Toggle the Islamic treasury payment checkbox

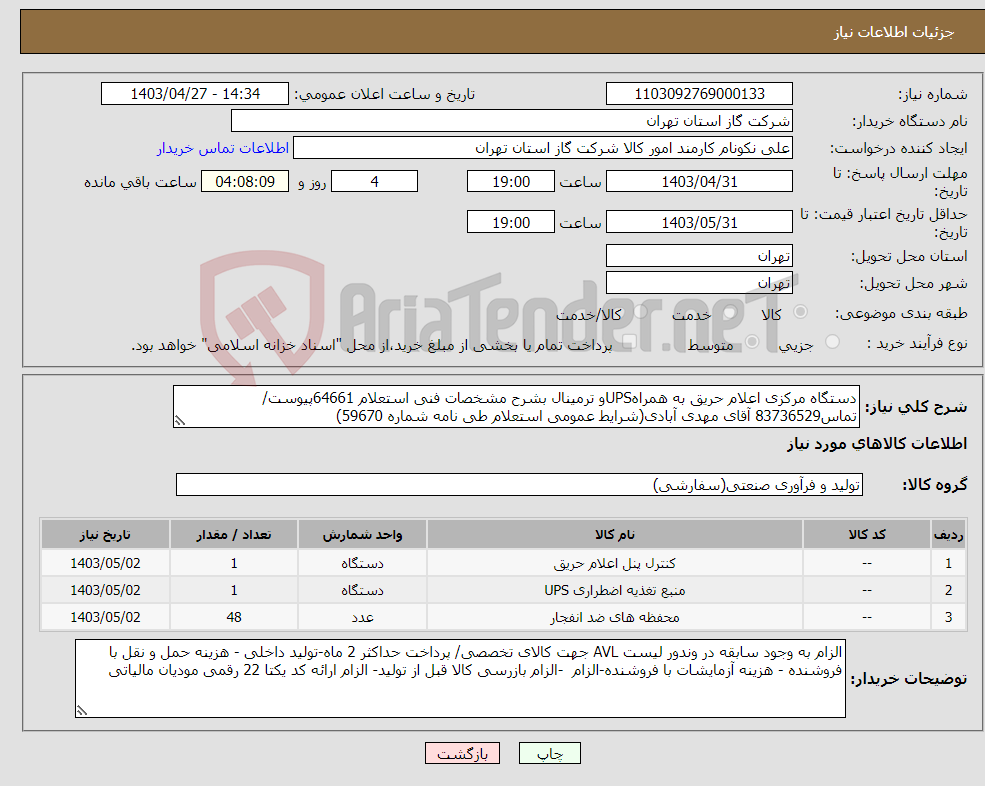(x=629, y=342)
